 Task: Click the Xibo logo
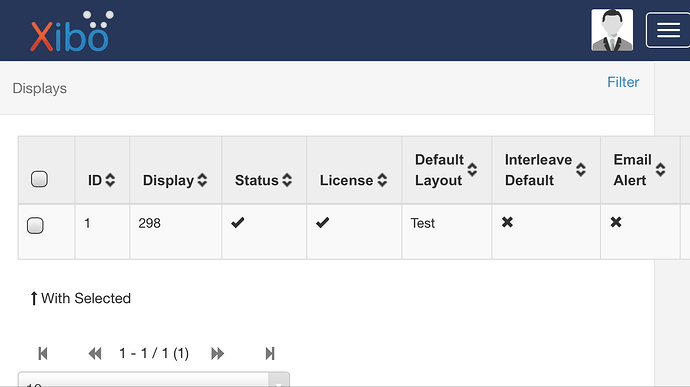(x=72, y=31)
